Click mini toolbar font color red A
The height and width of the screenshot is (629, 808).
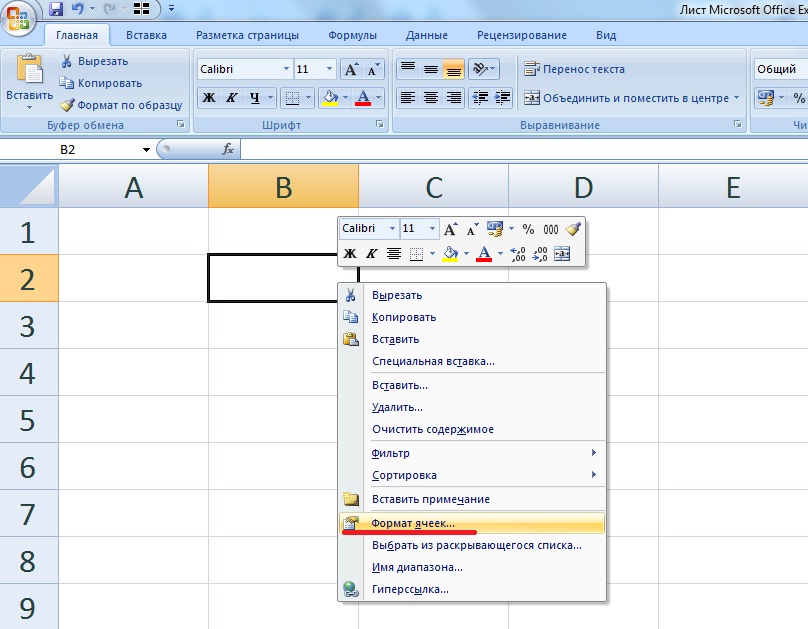click(484, 254)
